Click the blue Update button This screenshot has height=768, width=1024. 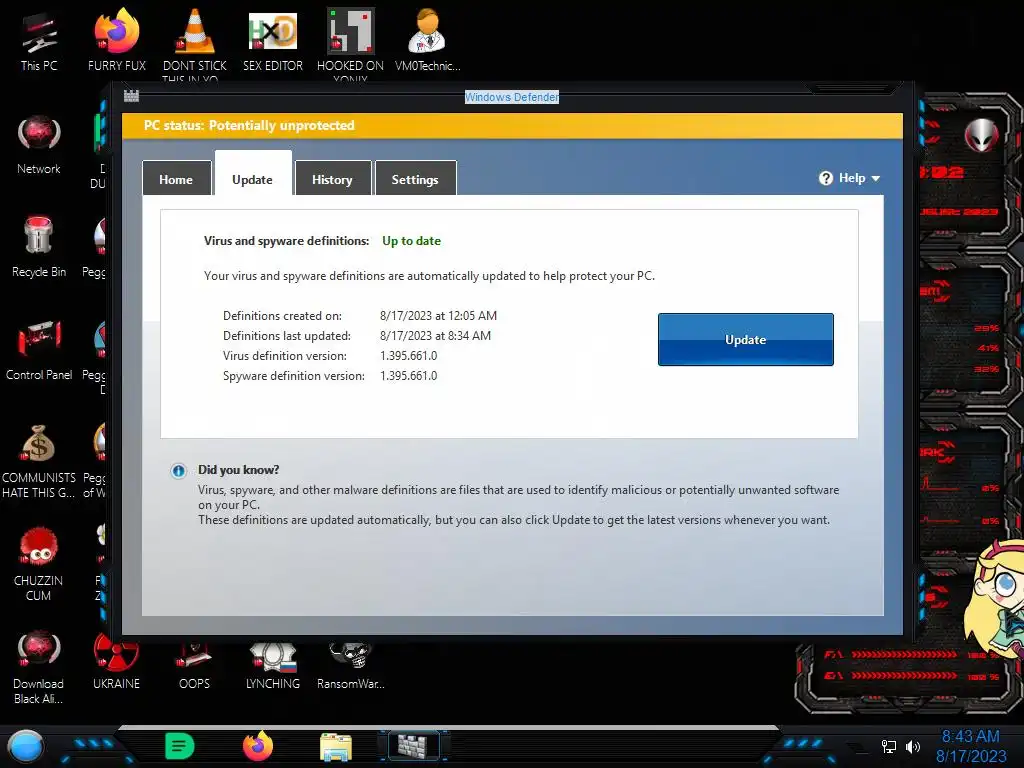coord(745,340)
